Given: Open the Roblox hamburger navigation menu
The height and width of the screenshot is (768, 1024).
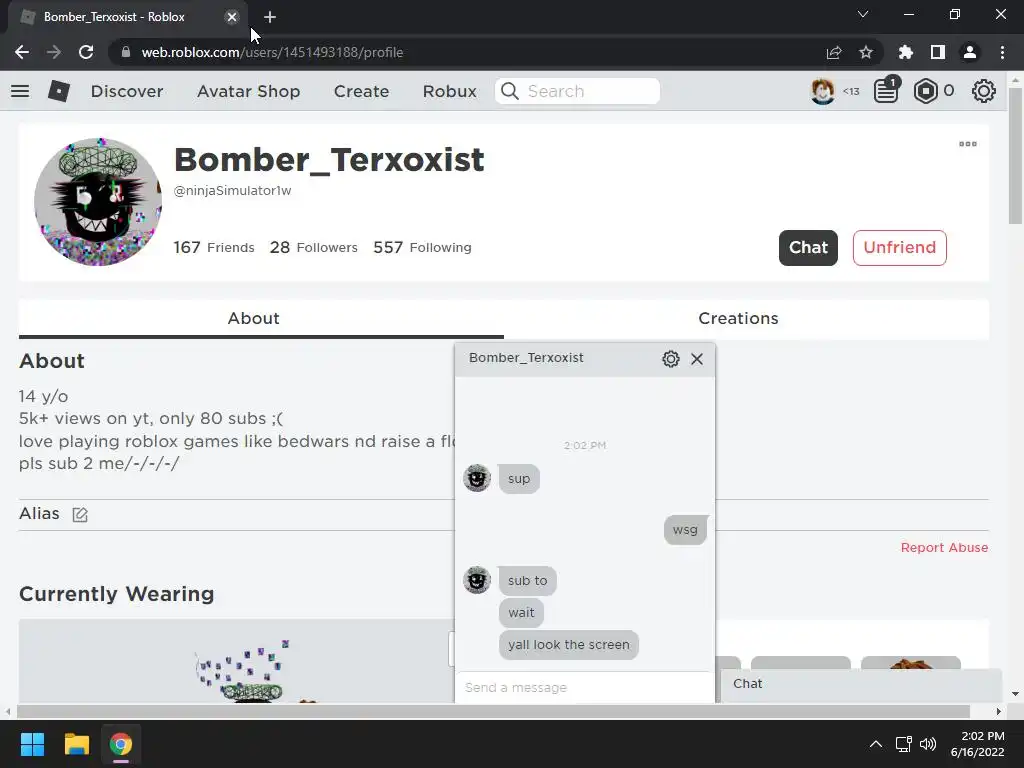Looking at the screenshot, I should 20,91.
